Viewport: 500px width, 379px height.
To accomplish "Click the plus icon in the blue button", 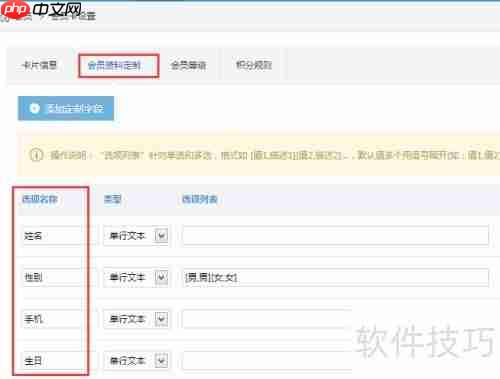I will tap(35, 108).
